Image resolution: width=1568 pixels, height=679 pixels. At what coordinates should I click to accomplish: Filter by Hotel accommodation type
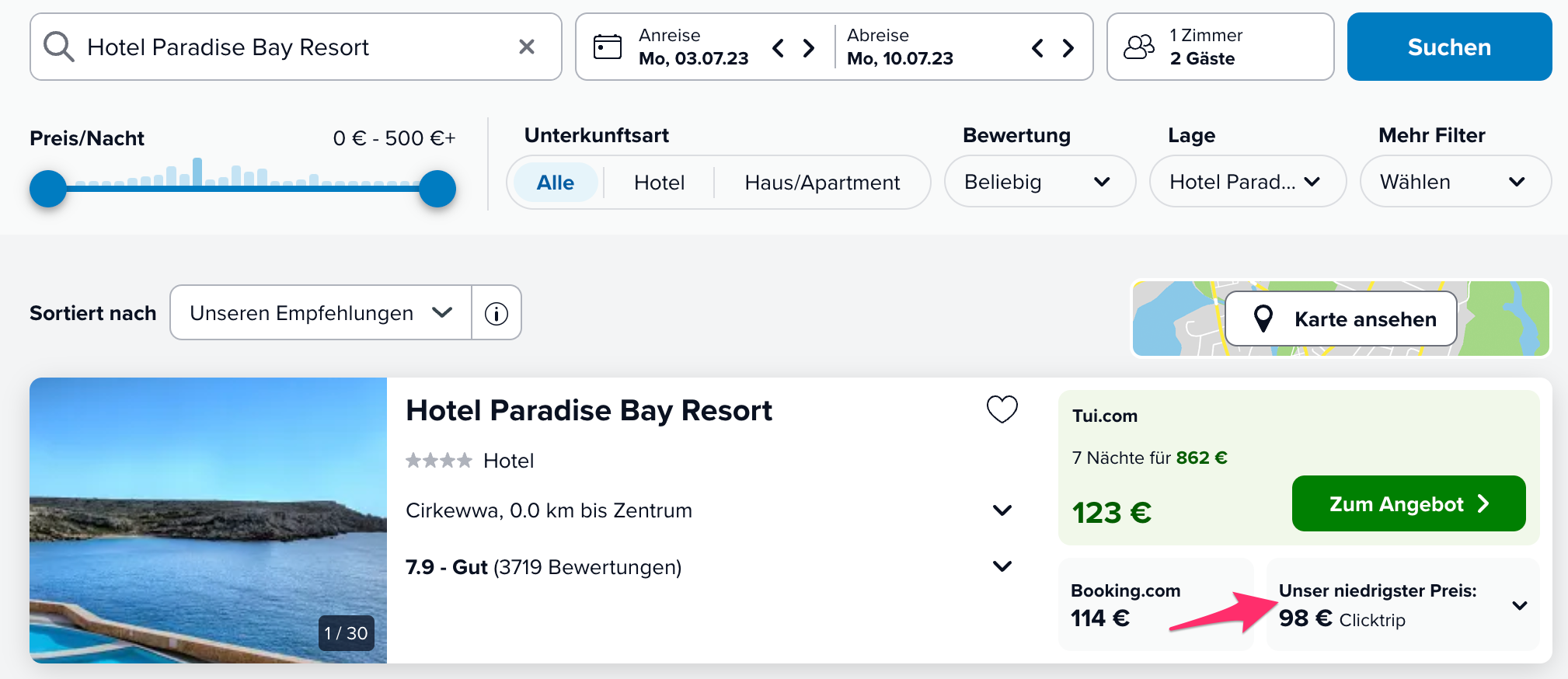click(659, 183)
